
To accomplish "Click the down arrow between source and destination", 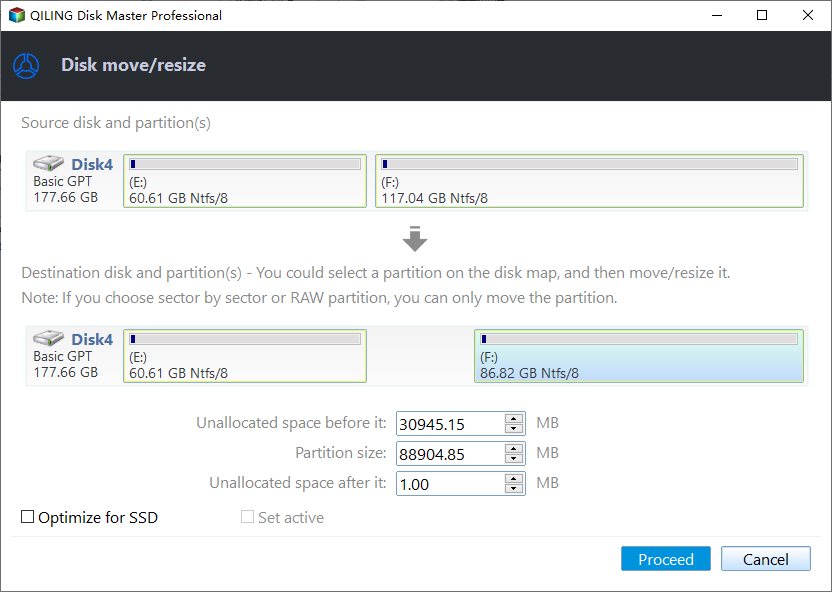I will pyautogui.click(x=415, y=239).
